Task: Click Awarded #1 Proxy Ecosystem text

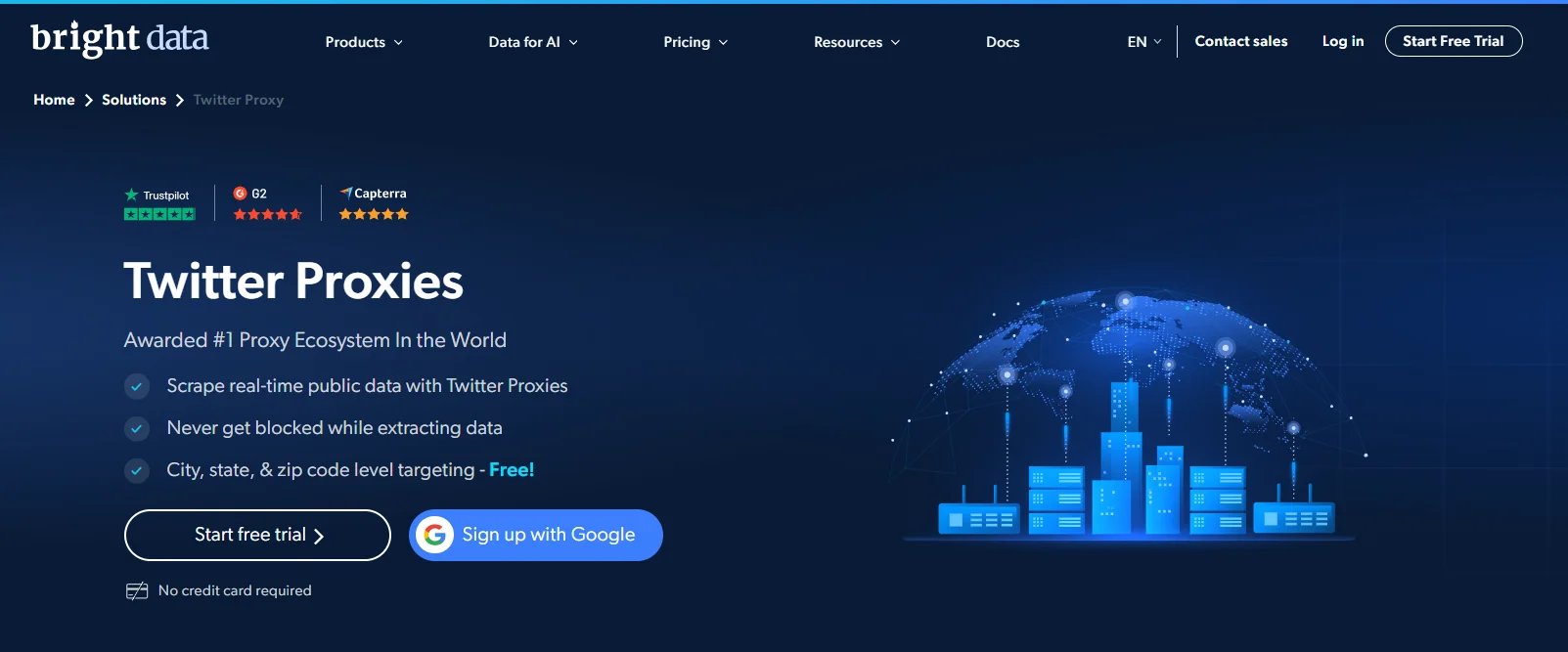Action: (315, 340)
